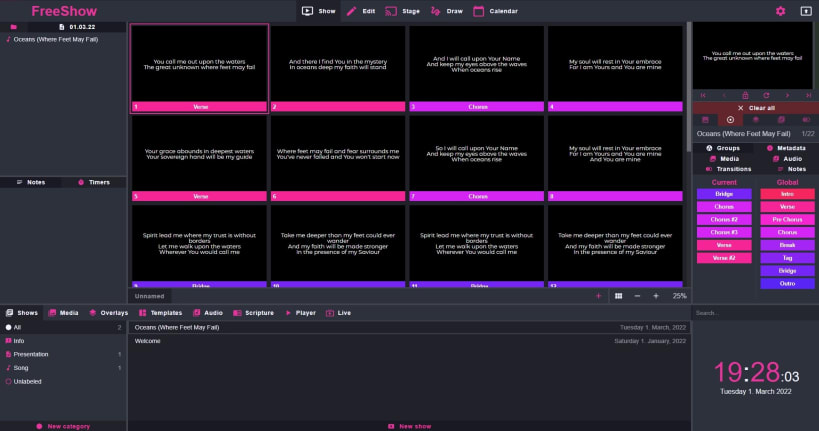The image size is (819, 431).
Task: Switch to Edit mode
Action: pos(361,11)
